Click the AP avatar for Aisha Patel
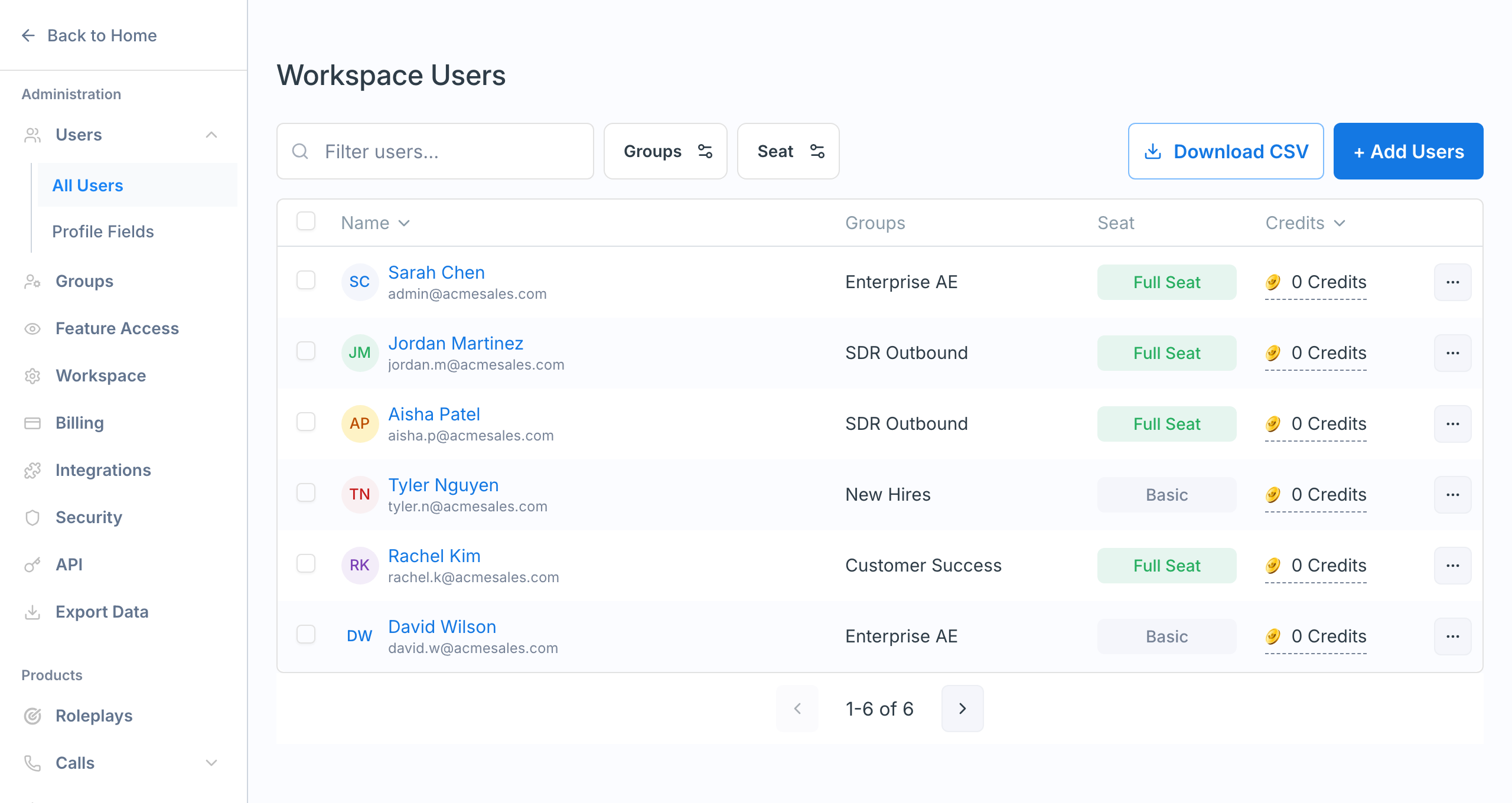Screen dimensions: 1512x803 pos(360,424)
